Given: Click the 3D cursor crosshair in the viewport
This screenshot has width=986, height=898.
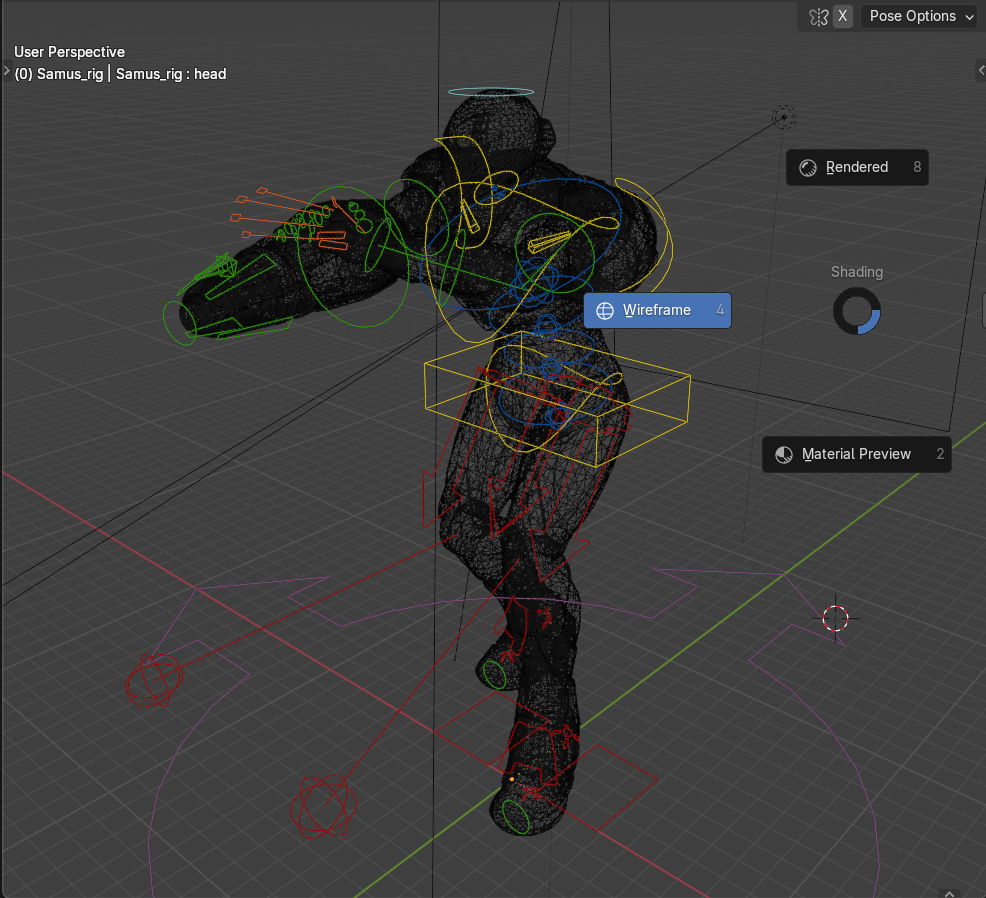Looking at the screenshot, I should click(835, 618).
